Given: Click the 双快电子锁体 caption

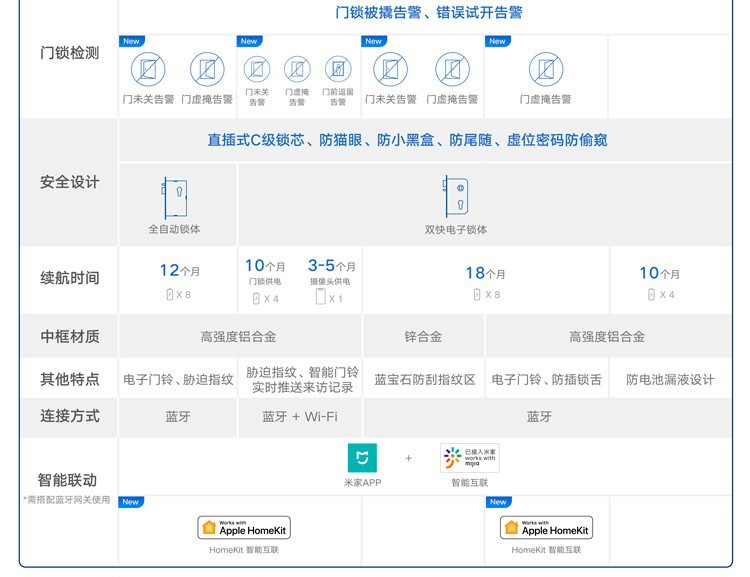Looking at the screenshot, I should (455, 229).
